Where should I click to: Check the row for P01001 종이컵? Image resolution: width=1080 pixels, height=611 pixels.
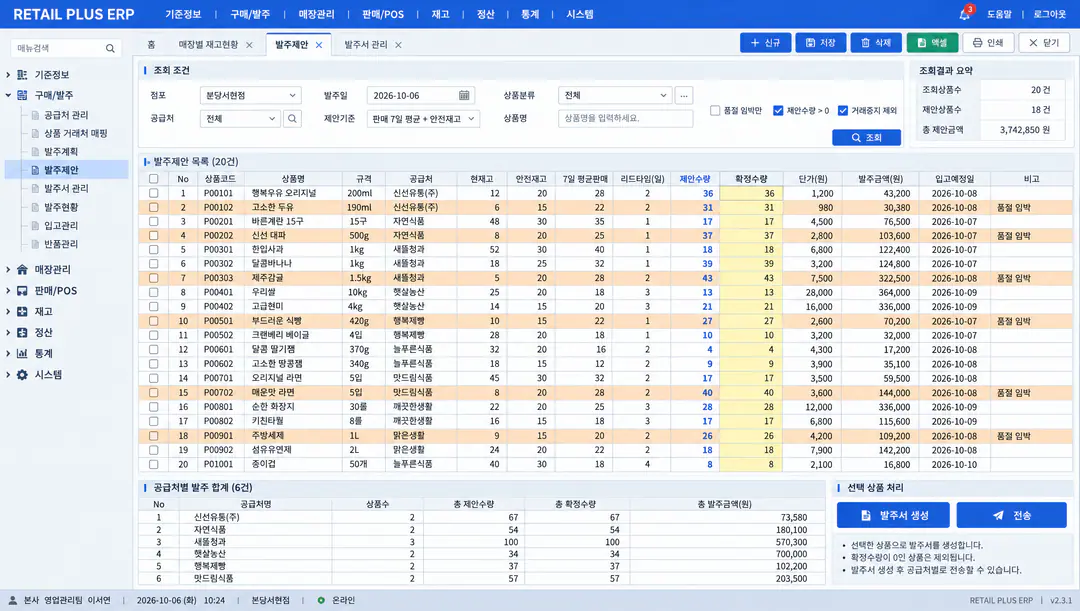coord(154,464)
